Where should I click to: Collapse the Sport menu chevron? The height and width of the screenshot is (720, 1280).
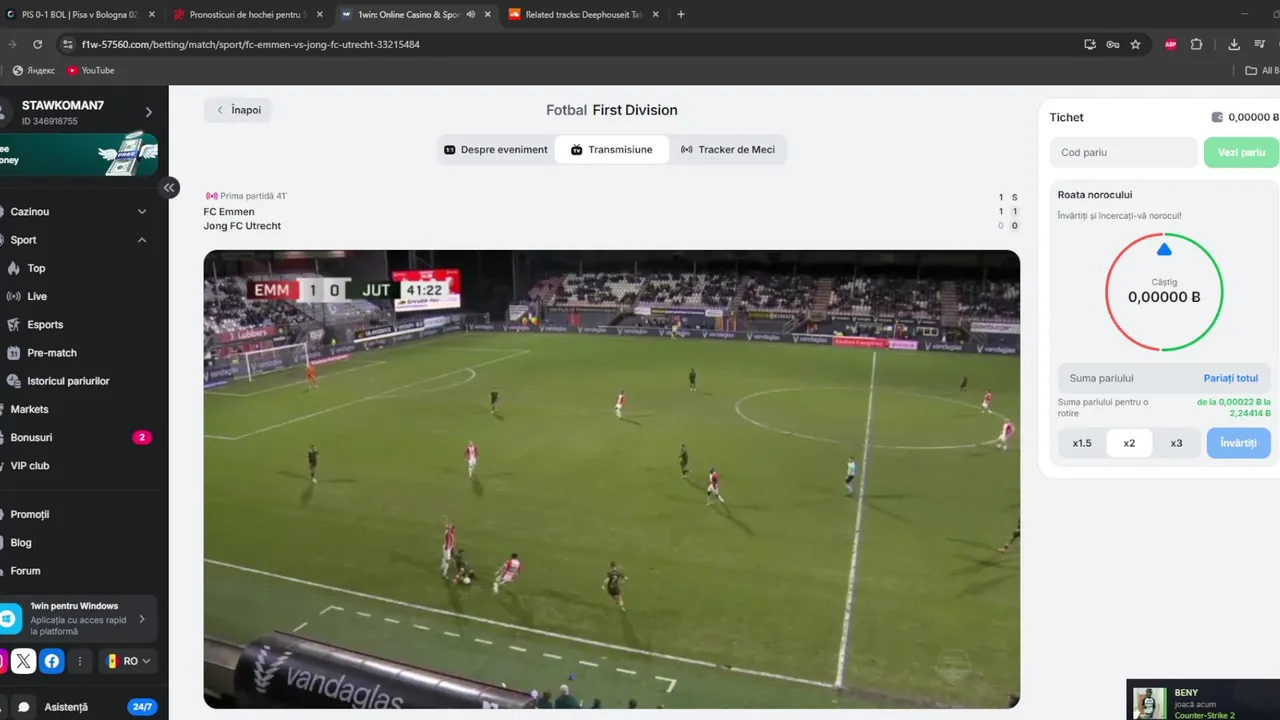click(142, 240)
